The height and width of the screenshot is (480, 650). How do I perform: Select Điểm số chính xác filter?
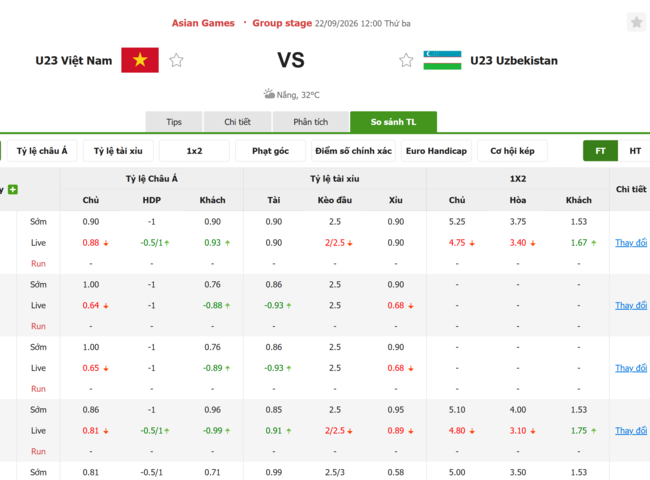pyautogui.click(x=353, y=151)
